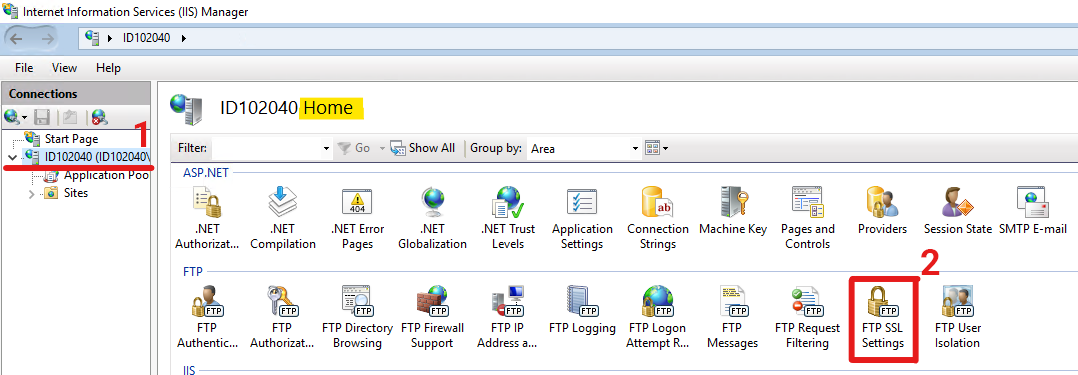This screenshot has width=1078, height=375.
Task: Expand breadcrumb arrow after ID102040
Action: [184, 38]
